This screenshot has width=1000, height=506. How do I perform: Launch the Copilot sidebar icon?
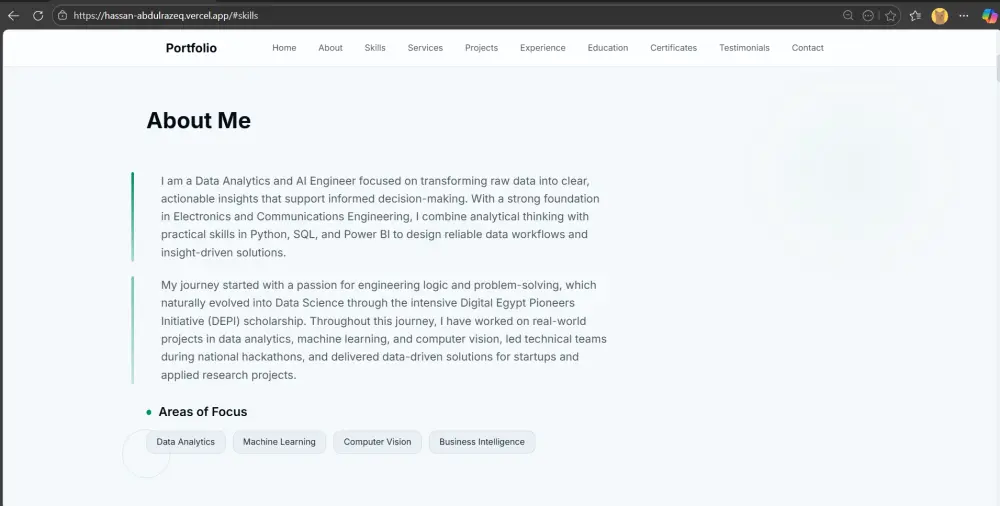tap(988, 16)
